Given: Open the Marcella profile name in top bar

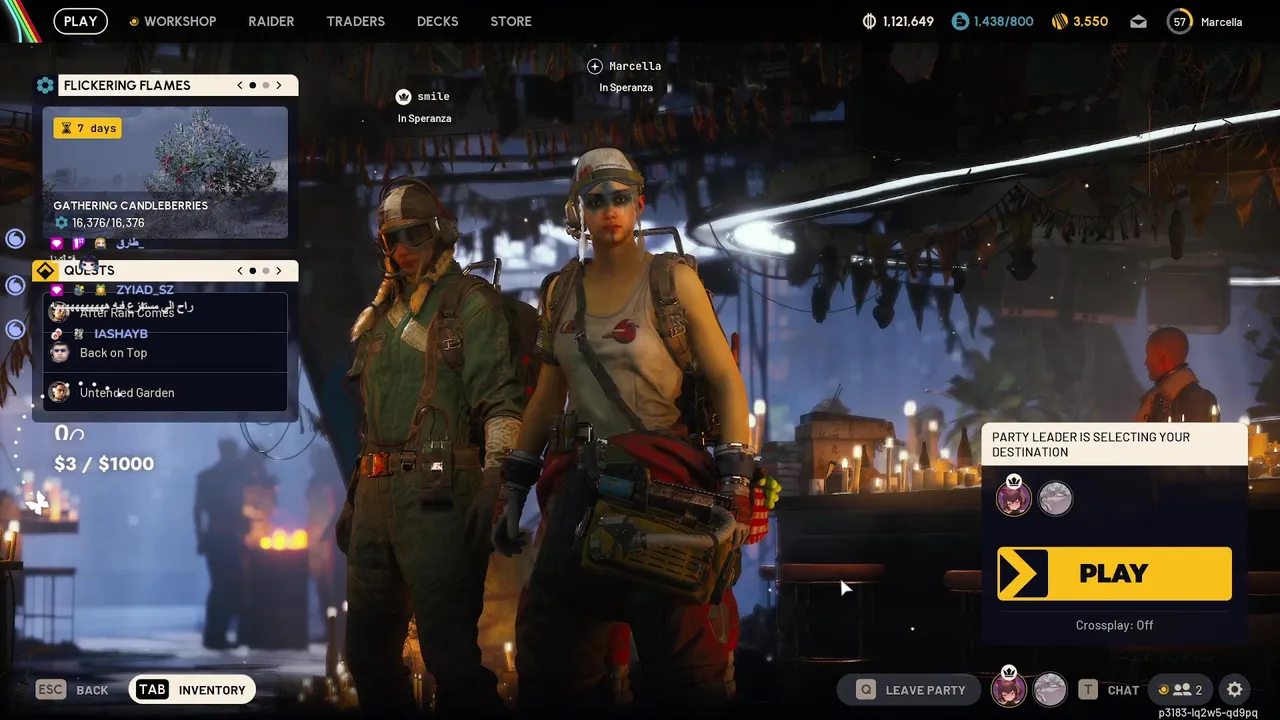Looking at the screenshot, I should coord(1221,22).
